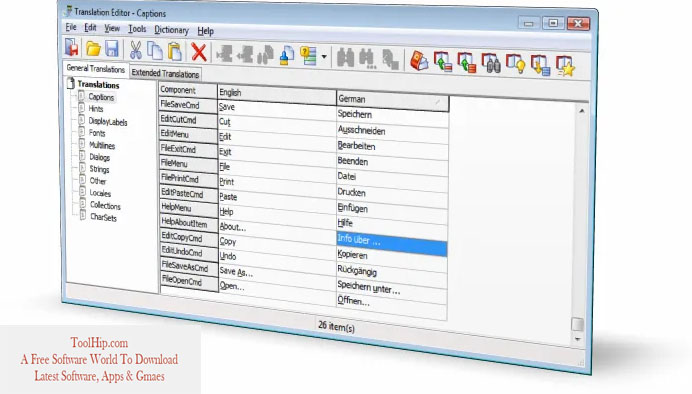Select Strings in the tree
This screenshot has width=692, height=394.
[99, 169]
